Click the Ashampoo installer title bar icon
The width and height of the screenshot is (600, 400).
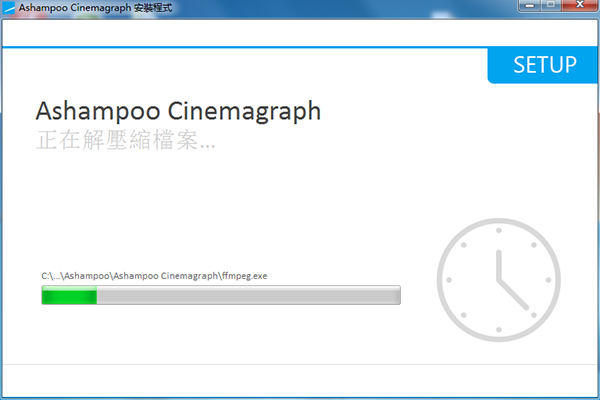[x=8, y=8]
